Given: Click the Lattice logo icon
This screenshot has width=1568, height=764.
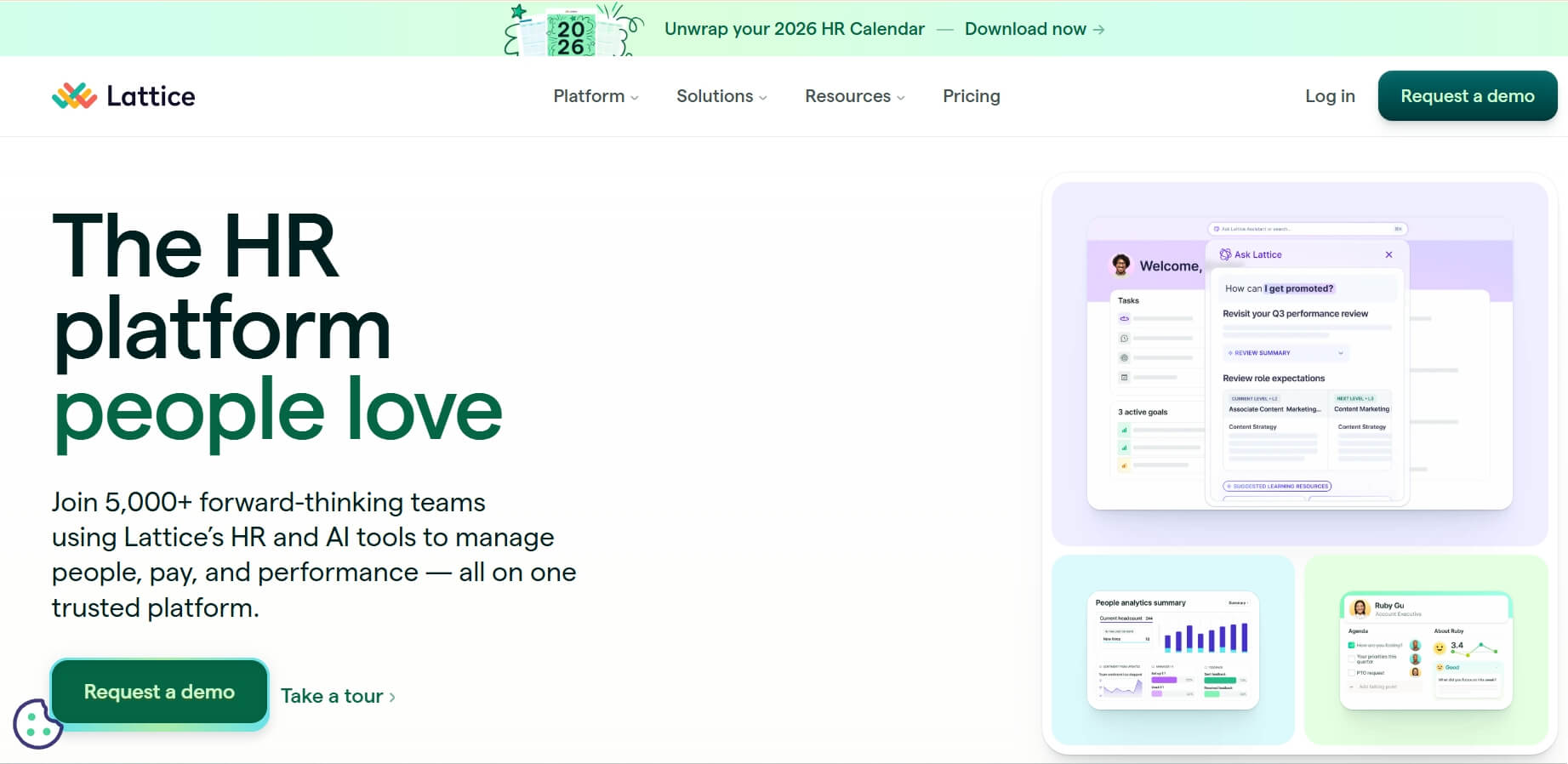Looking at the screenshot, I should (x=74, y=96).
